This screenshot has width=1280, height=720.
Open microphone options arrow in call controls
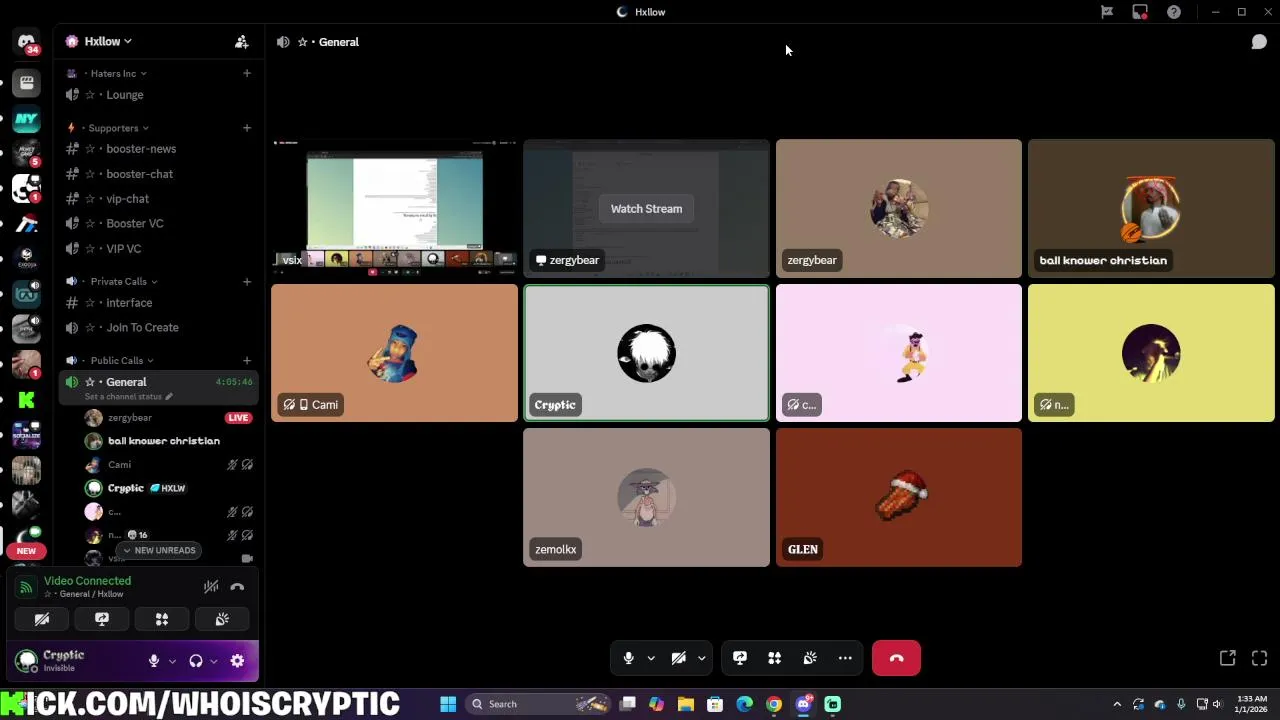pyautogui.click(x=651, y=658)
